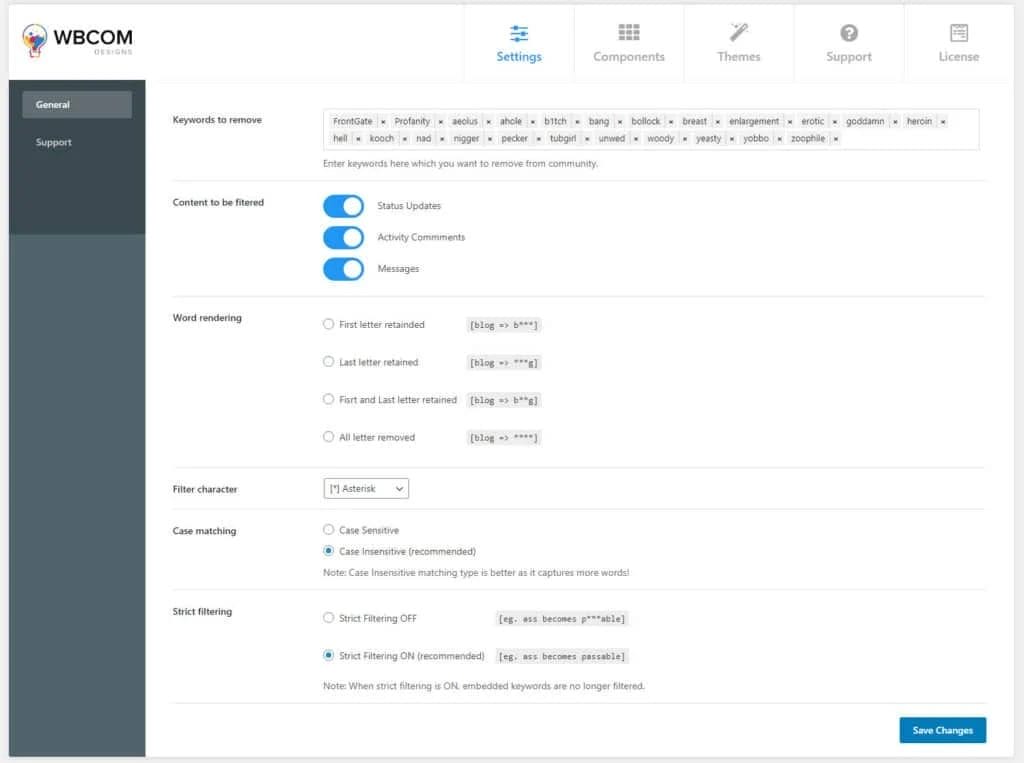Disable the Activity Comments toggle
Screen dimensions: 1024x763
coord(343,238)
